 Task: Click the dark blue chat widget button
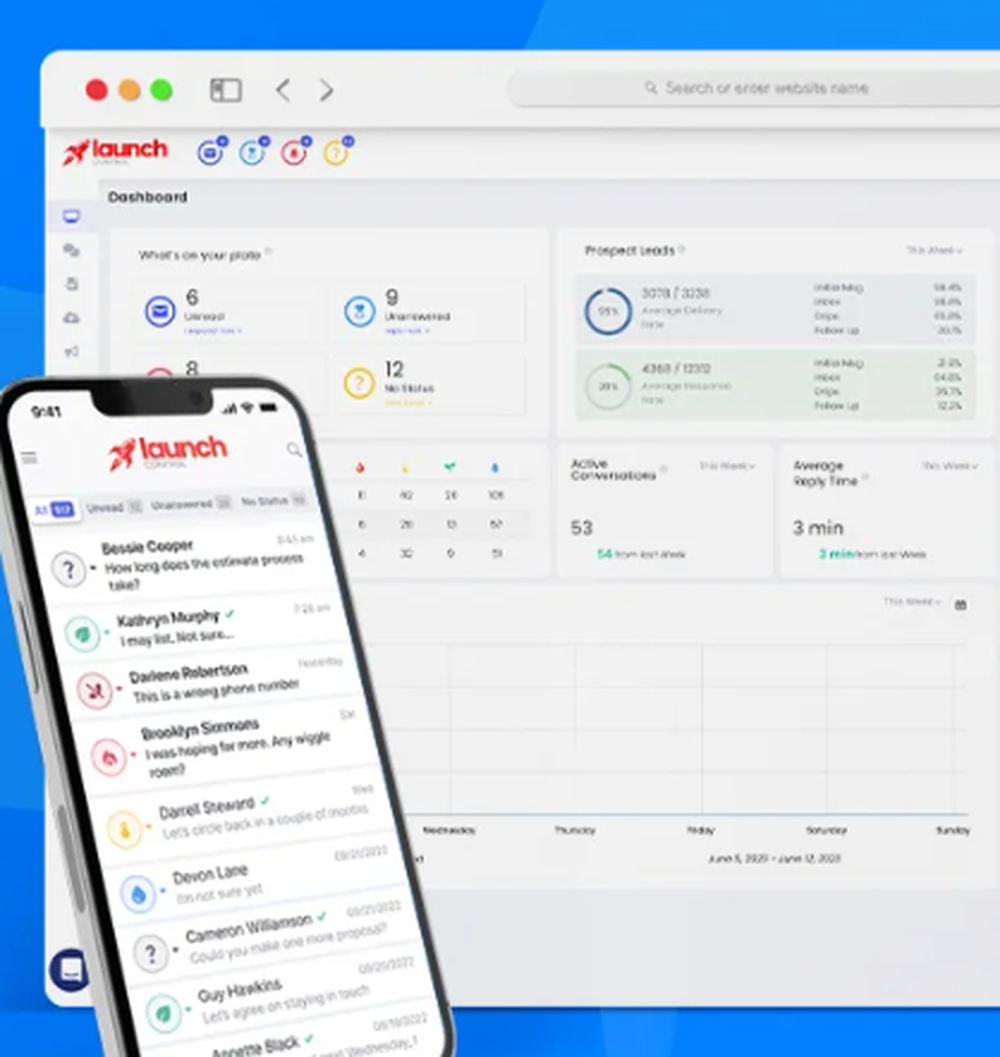point(69,970)
